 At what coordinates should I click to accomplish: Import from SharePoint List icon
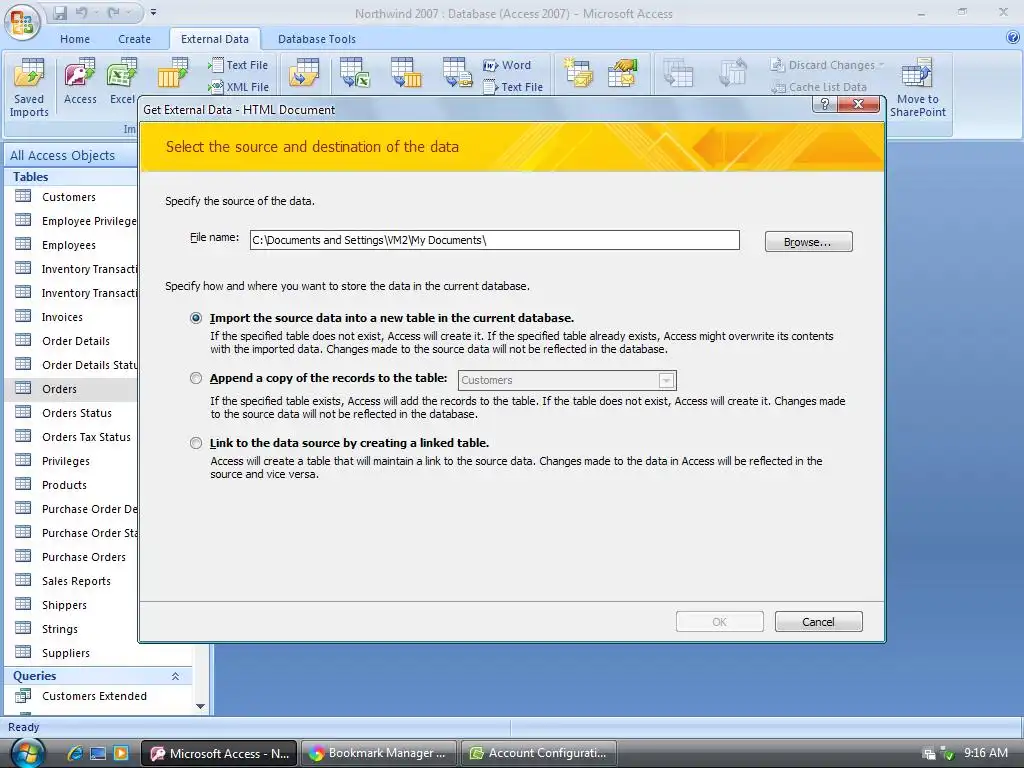(173, 72)
